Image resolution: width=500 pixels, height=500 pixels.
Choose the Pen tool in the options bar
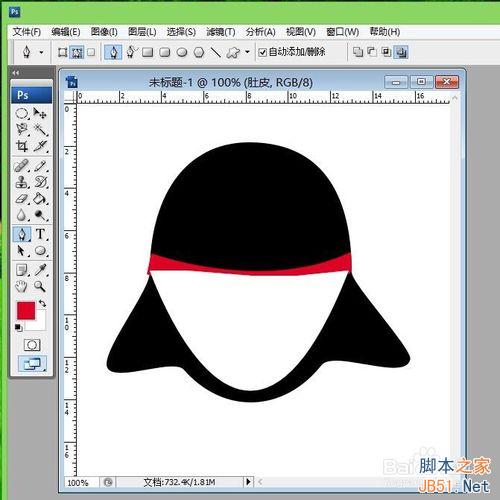click(113, 52)
